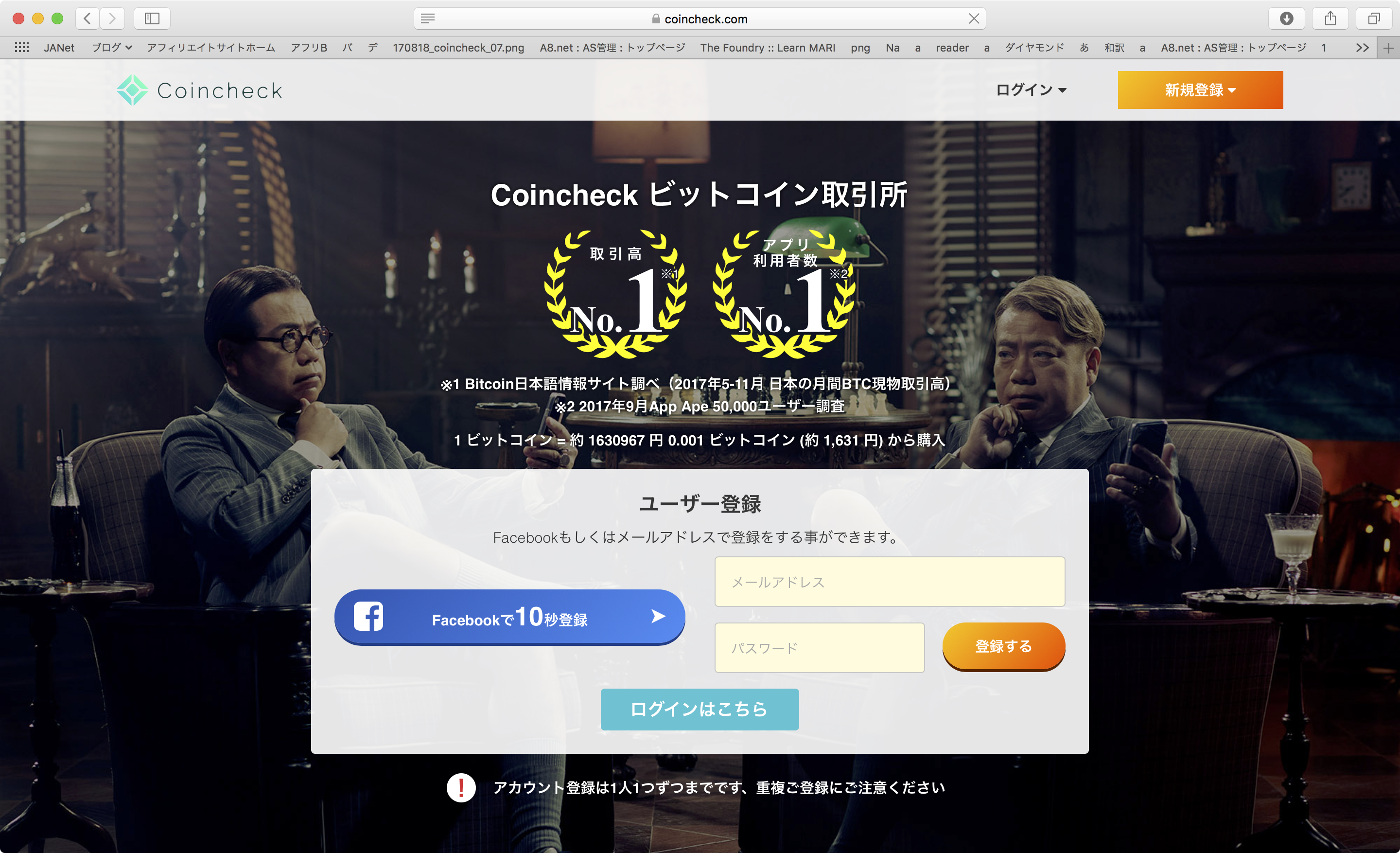Viewport: 1400px width, 853px height.
Task: Click the Coincheck logo
Action: pyautogui.click(x=199, y=90)
